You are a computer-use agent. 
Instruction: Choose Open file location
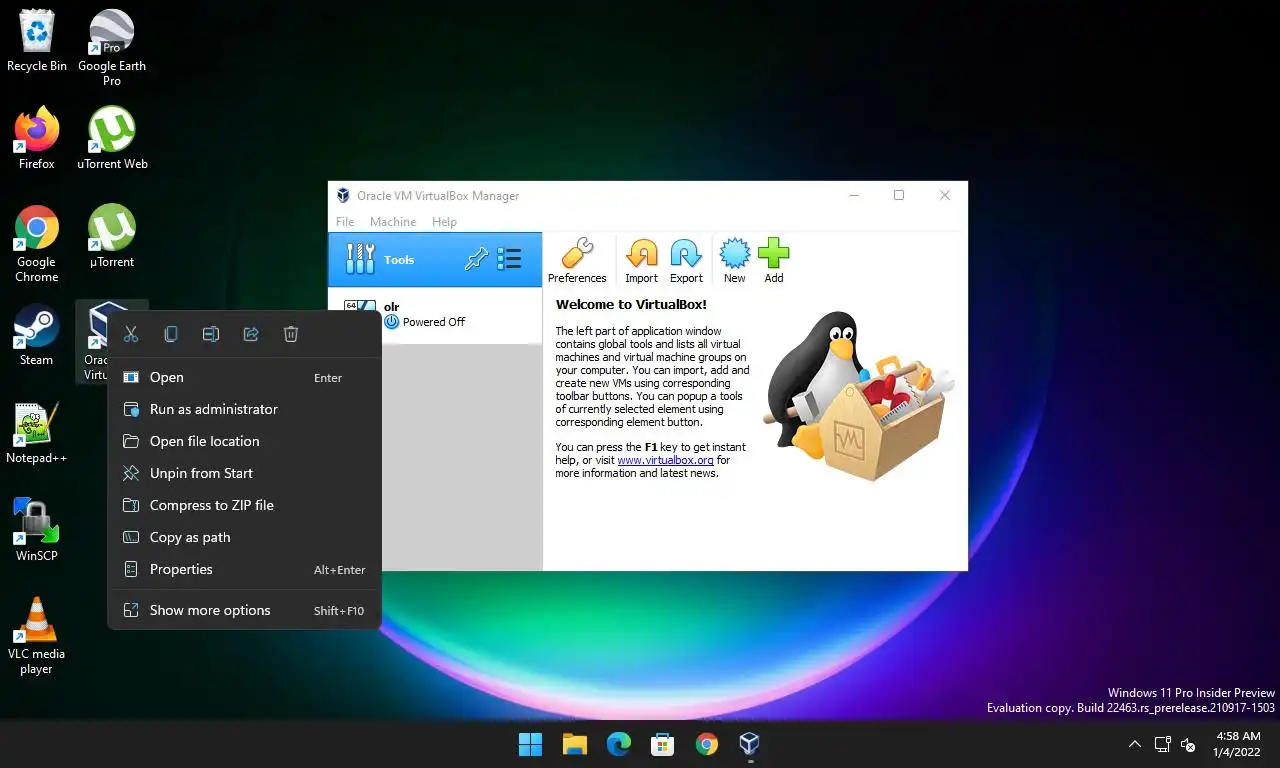click(244, 441)
